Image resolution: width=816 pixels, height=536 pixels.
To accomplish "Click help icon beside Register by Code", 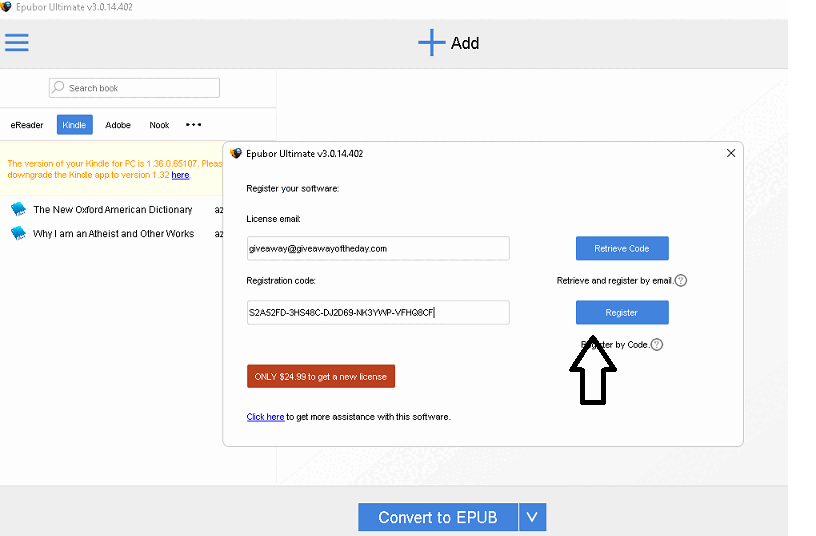I will 657,345.
